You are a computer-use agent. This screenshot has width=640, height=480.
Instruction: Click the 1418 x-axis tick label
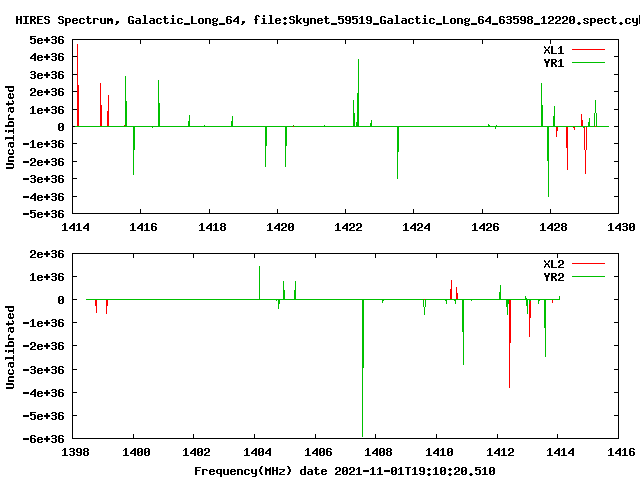coord(212,227)
